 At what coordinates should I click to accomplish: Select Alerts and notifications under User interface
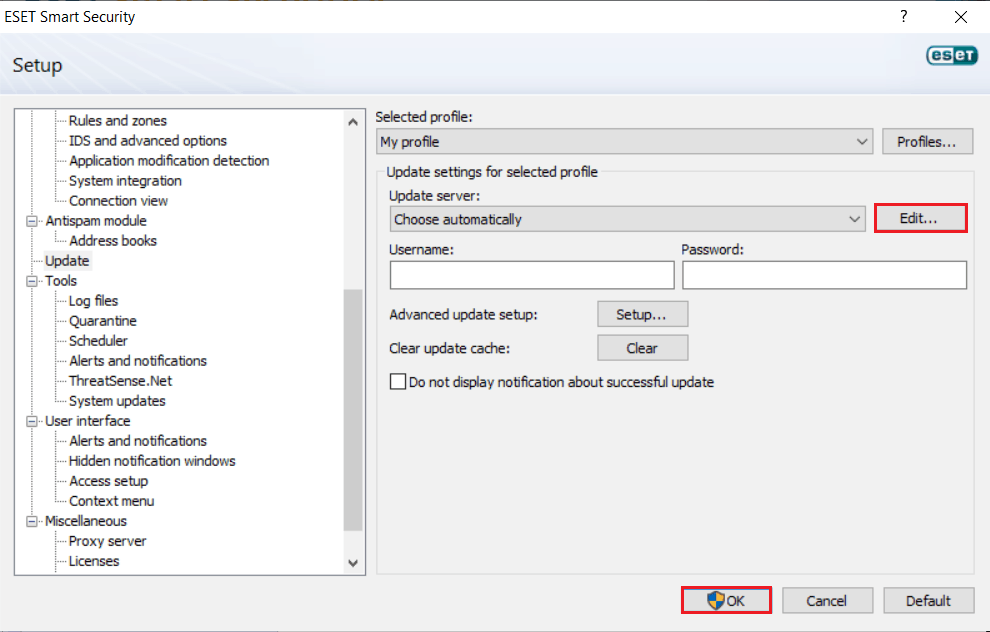(x=138, y=441)
